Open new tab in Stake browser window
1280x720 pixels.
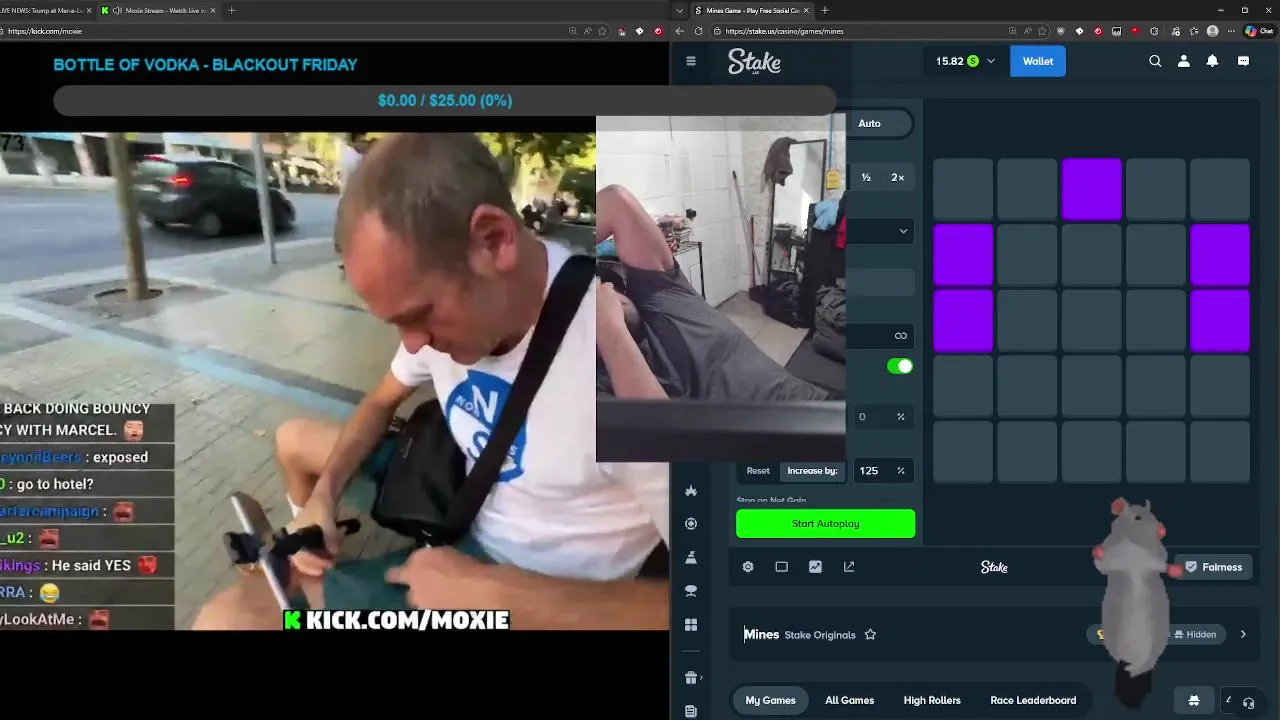824,10
